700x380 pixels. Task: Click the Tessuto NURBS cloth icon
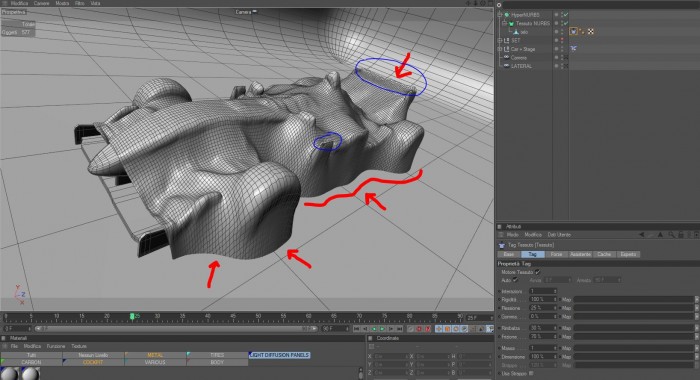point(512,23)
